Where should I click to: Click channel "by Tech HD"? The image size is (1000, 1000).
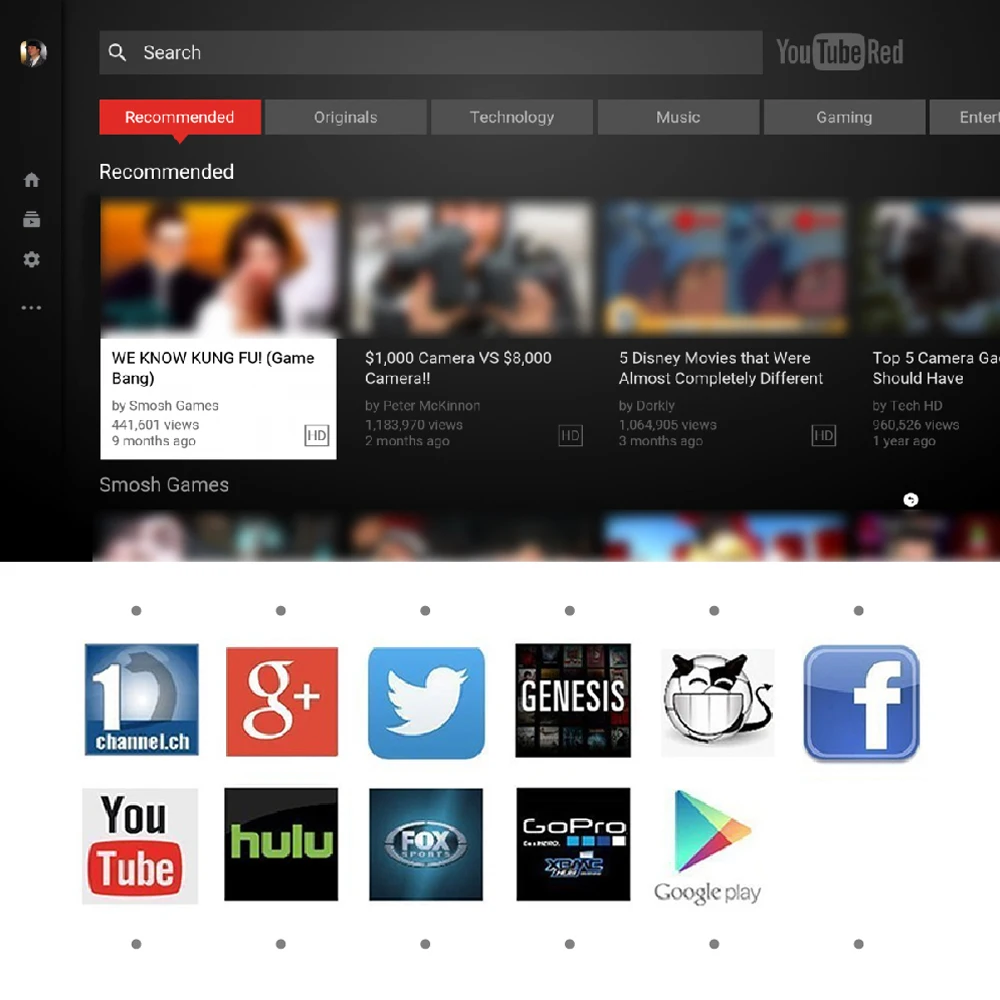907,406
